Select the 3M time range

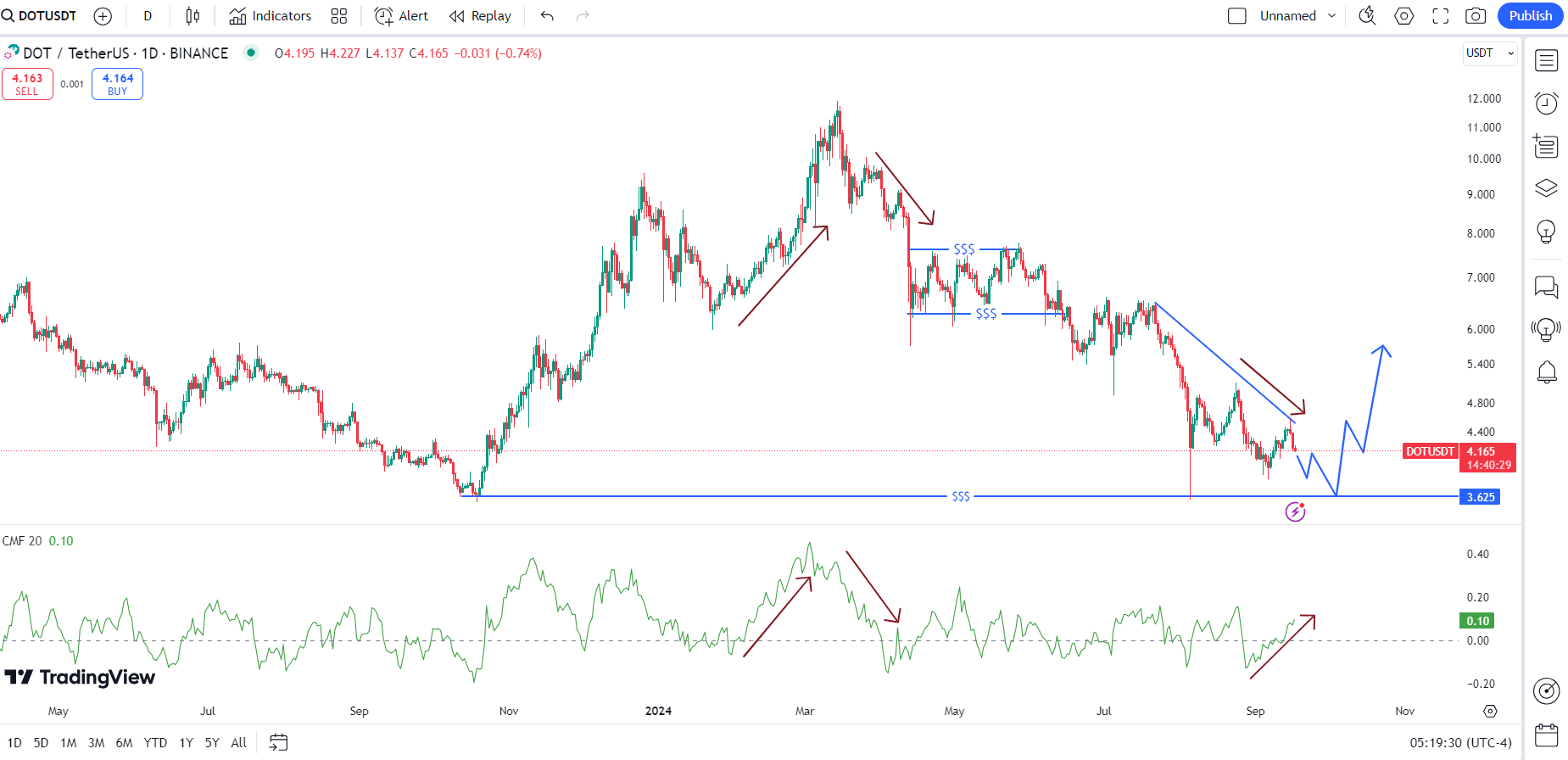click(x=97, y=742)
